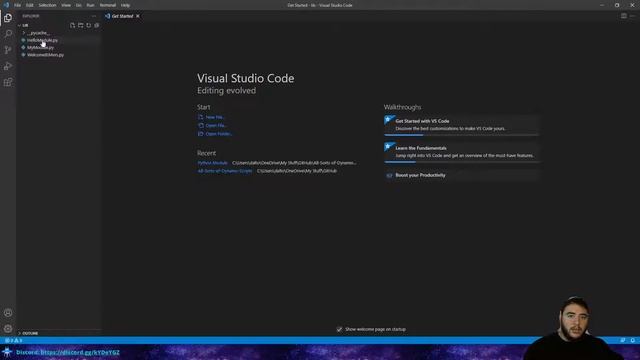Click New File icon in Explorer header
Screen dimensions: 640x360
pyautogui.click(x=73, y=25)
